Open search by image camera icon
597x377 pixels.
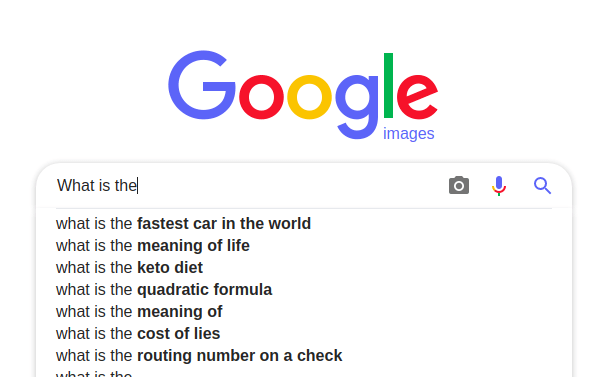[459, 185]
